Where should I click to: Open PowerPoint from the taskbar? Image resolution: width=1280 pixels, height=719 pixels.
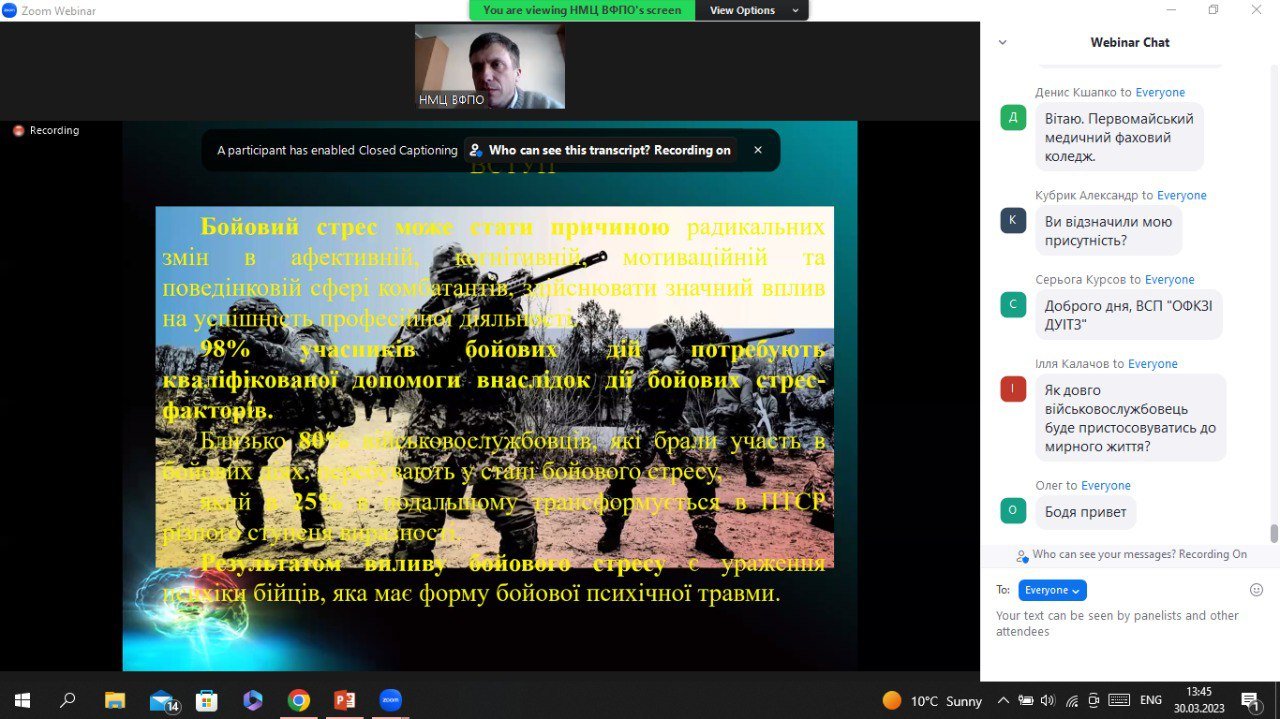tap(345, 700)
